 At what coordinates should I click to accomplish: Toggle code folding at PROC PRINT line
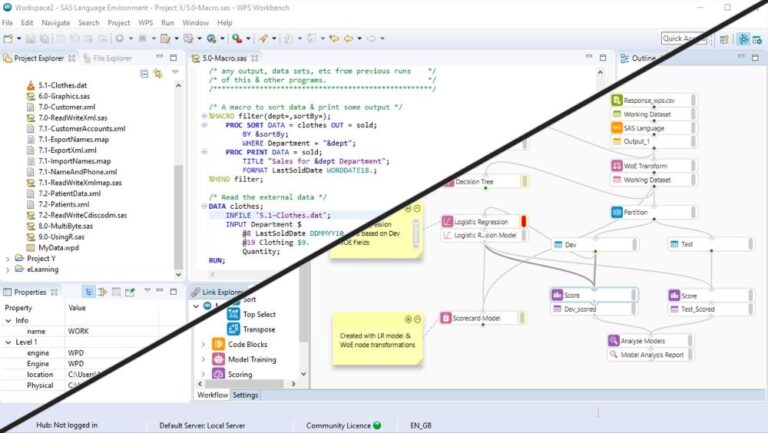pos(204,152)
